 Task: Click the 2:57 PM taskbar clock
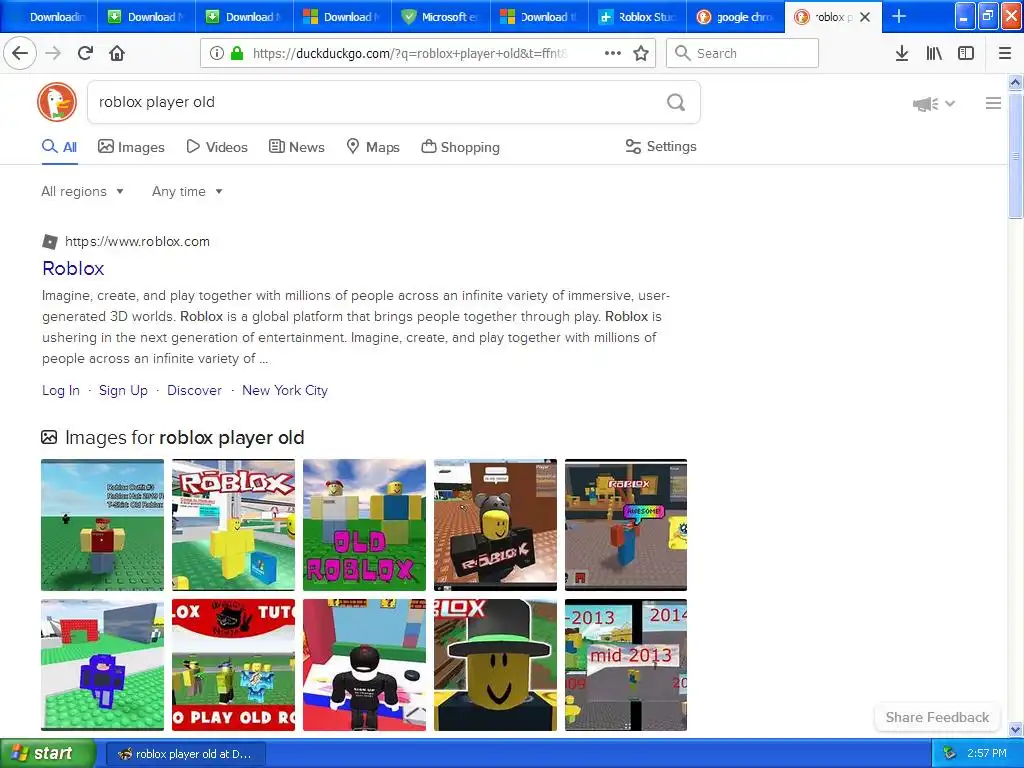tap(987, 753)
